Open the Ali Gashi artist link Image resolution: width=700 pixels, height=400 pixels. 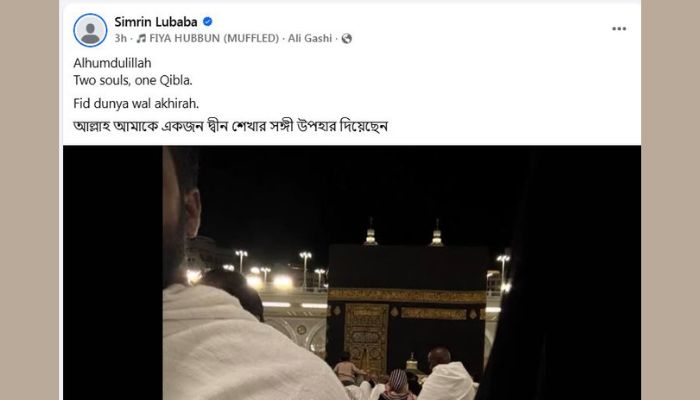(310, 38)
